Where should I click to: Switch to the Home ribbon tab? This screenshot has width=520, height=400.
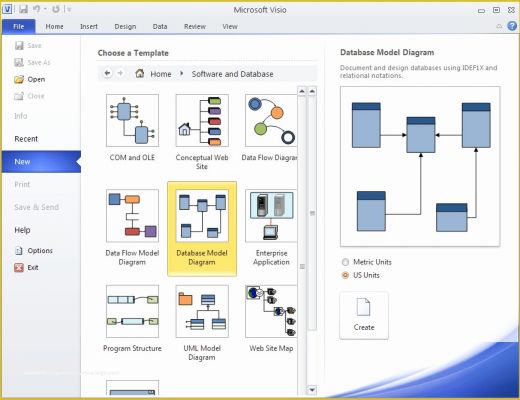54,26
